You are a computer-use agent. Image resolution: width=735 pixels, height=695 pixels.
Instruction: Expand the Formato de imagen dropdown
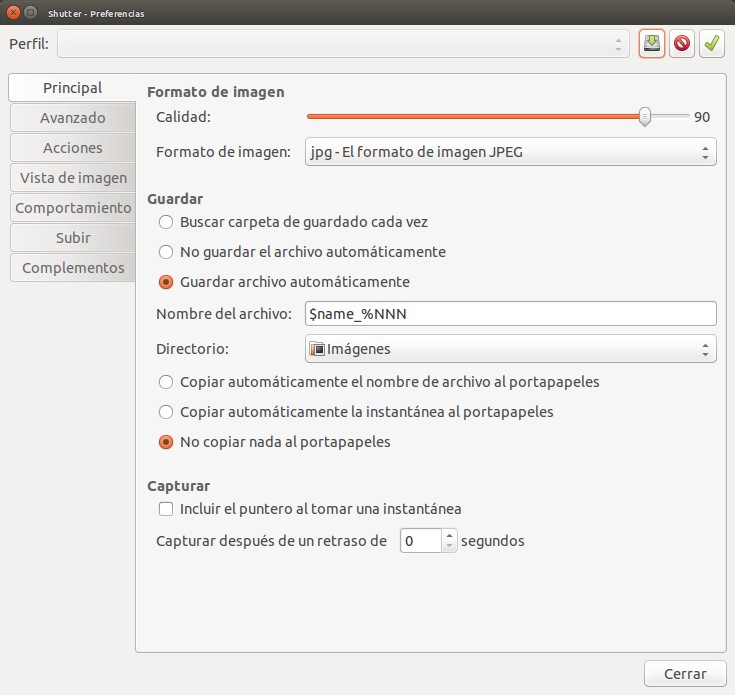point(510,153)
